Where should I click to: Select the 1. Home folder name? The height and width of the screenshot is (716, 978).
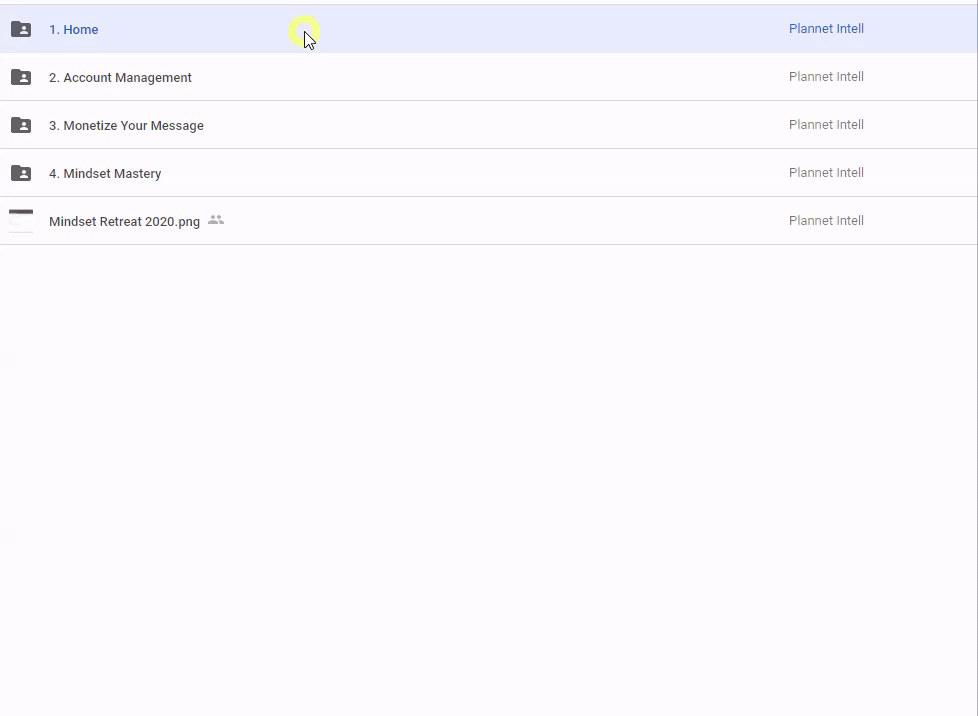pos(74,30)
